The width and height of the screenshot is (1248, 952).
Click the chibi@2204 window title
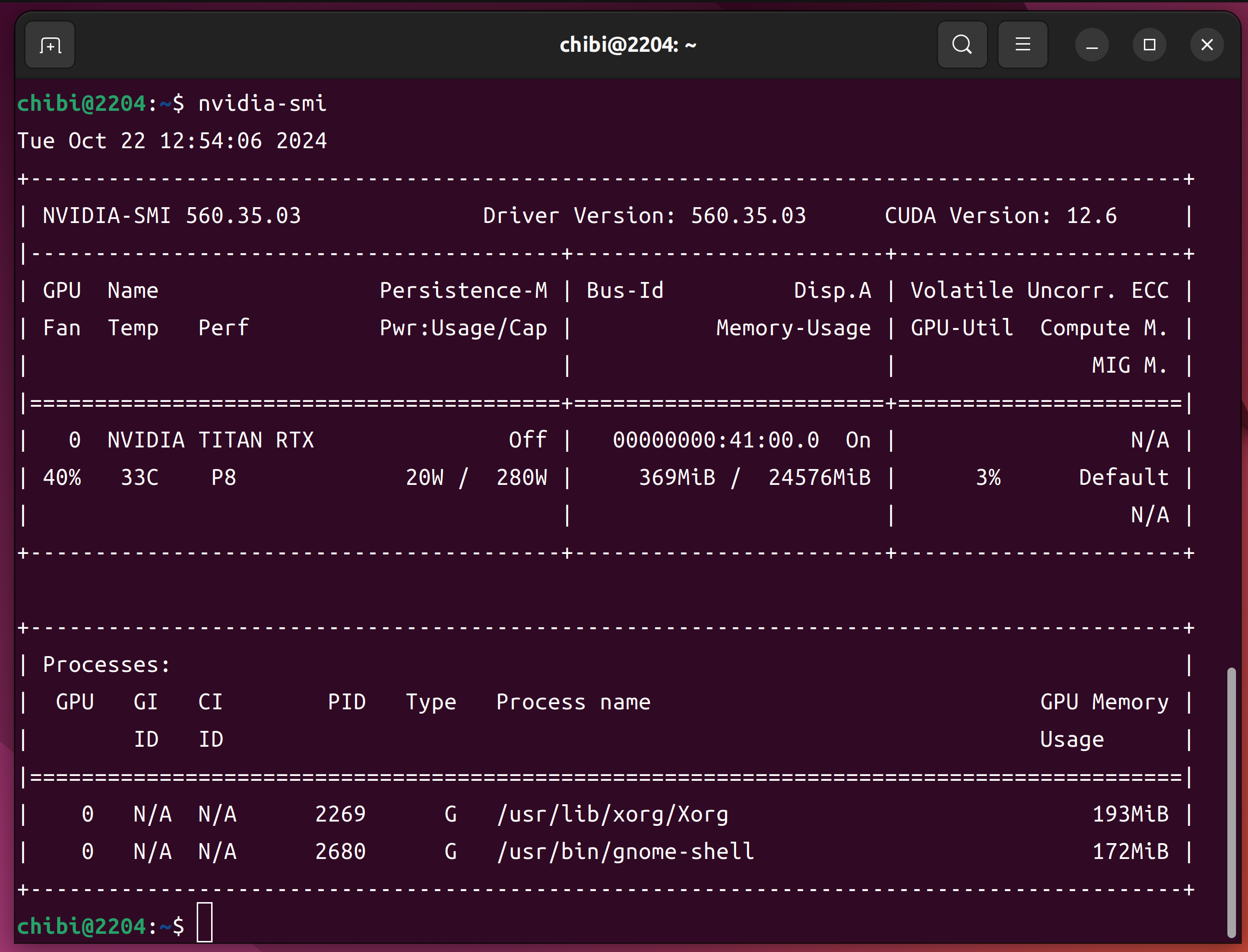pyautogui.click(x=628, y=45)
